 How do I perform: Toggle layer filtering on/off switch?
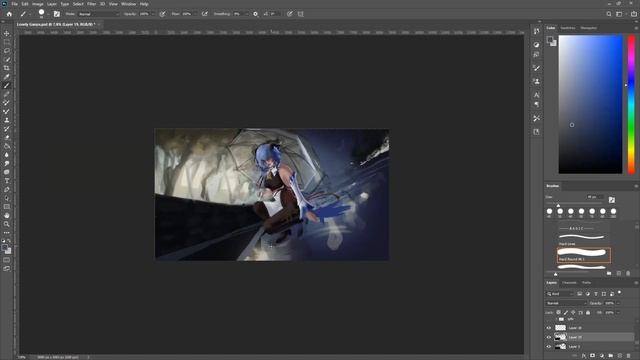620,293
